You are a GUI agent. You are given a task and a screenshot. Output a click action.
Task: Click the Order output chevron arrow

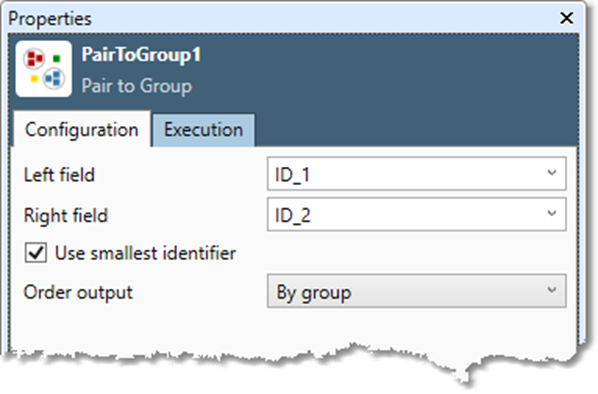(551, 290)
